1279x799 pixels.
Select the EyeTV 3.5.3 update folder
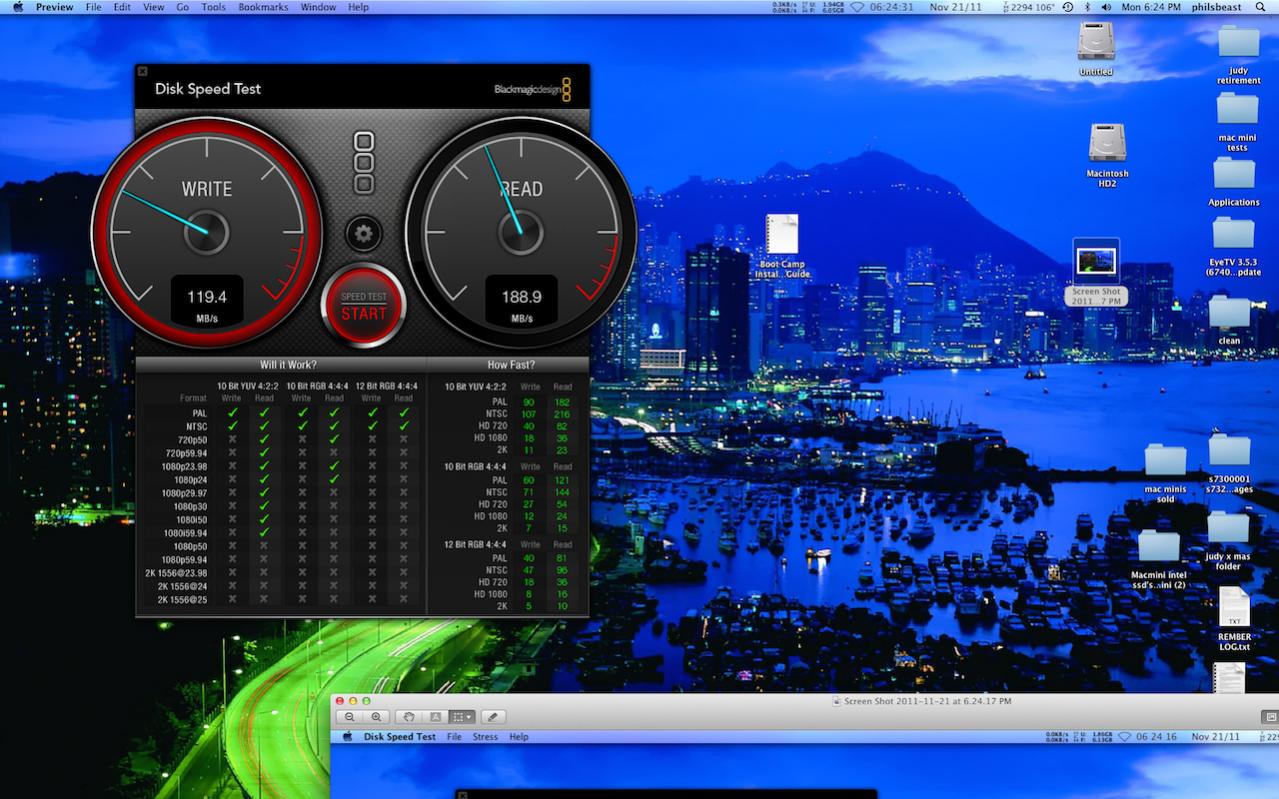point(1233,247)
